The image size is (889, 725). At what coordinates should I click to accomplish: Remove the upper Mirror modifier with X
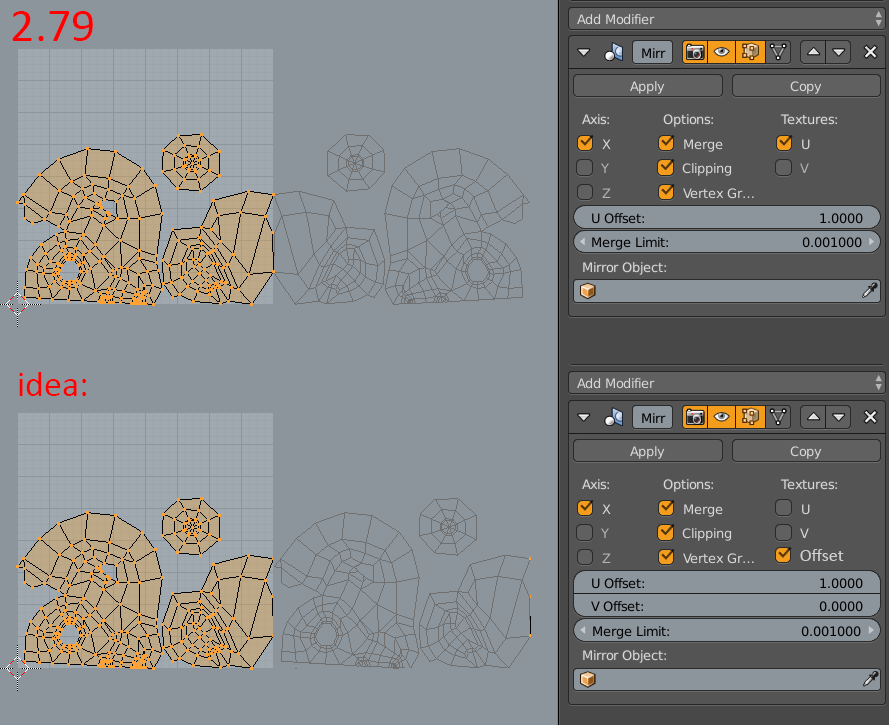[870, 52]
